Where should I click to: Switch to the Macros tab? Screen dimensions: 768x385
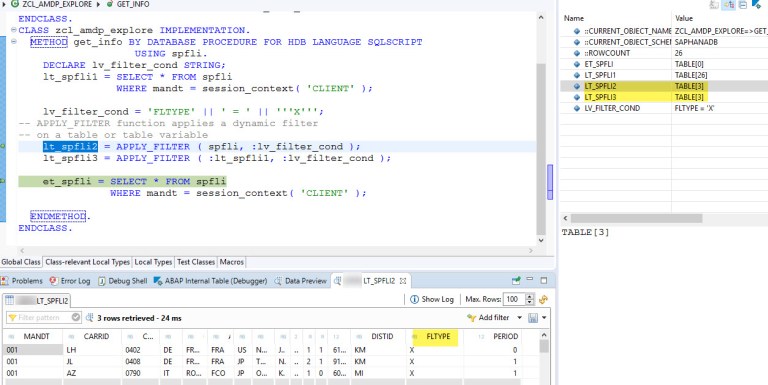[x=231, y=262]
